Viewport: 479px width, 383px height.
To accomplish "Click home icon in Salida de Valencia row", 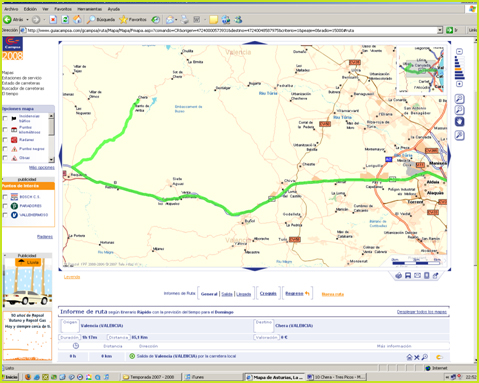I will 409,357.
